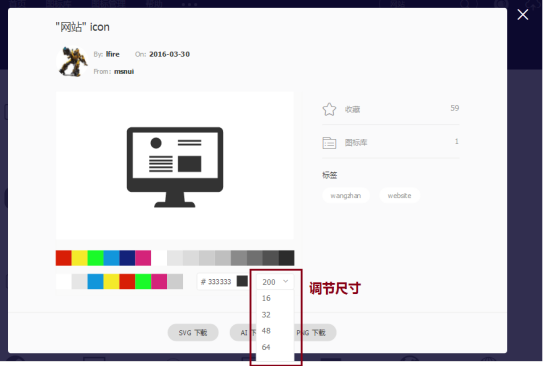
Task: Click the 图标库 library label
Action: coord(356,143)
